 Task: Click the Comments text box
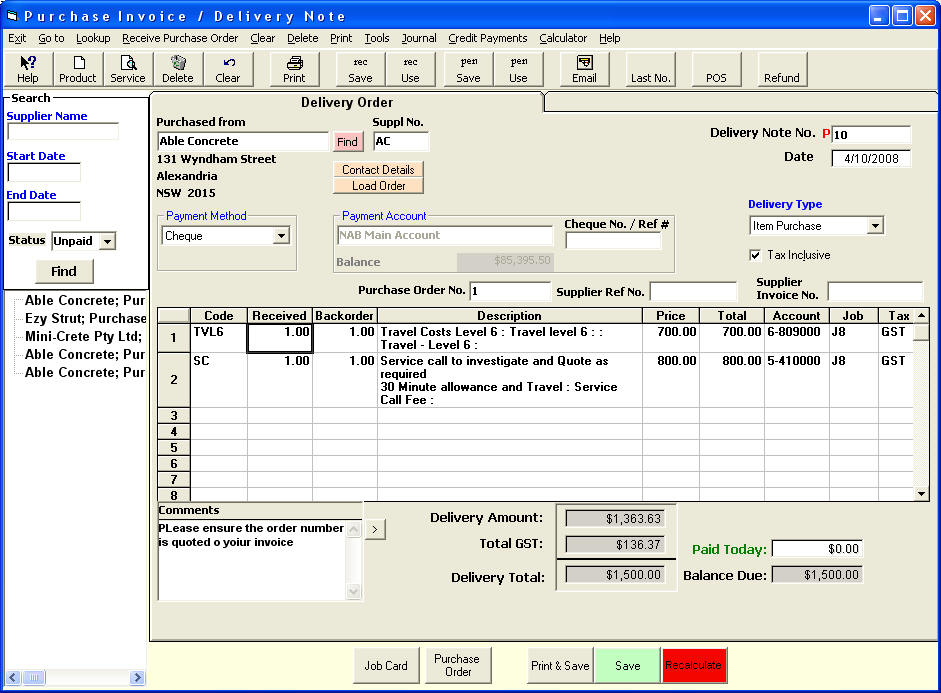tap(253, 560)
